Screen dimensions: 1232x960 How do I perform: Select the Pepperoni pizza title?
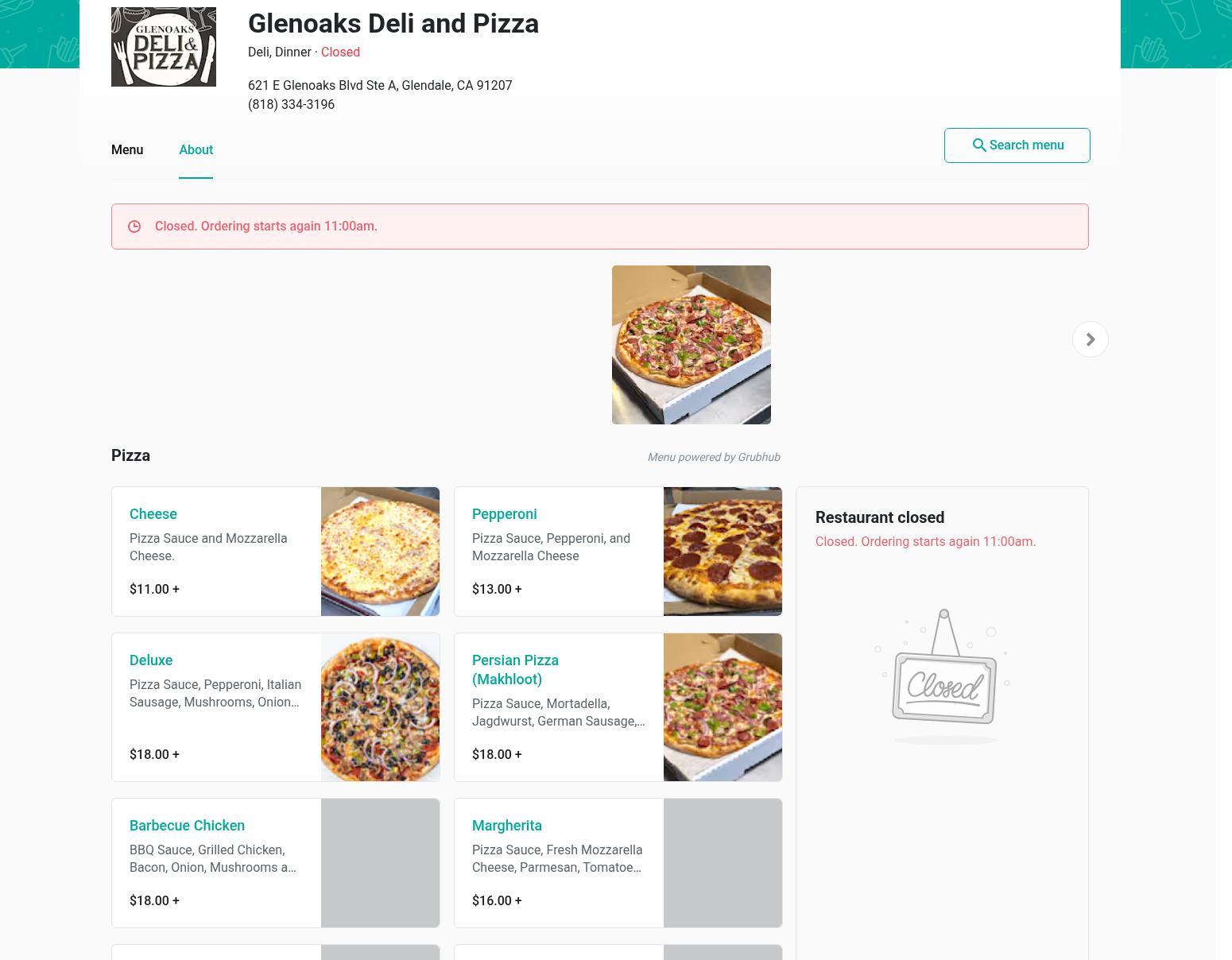(x=504, y=514)
